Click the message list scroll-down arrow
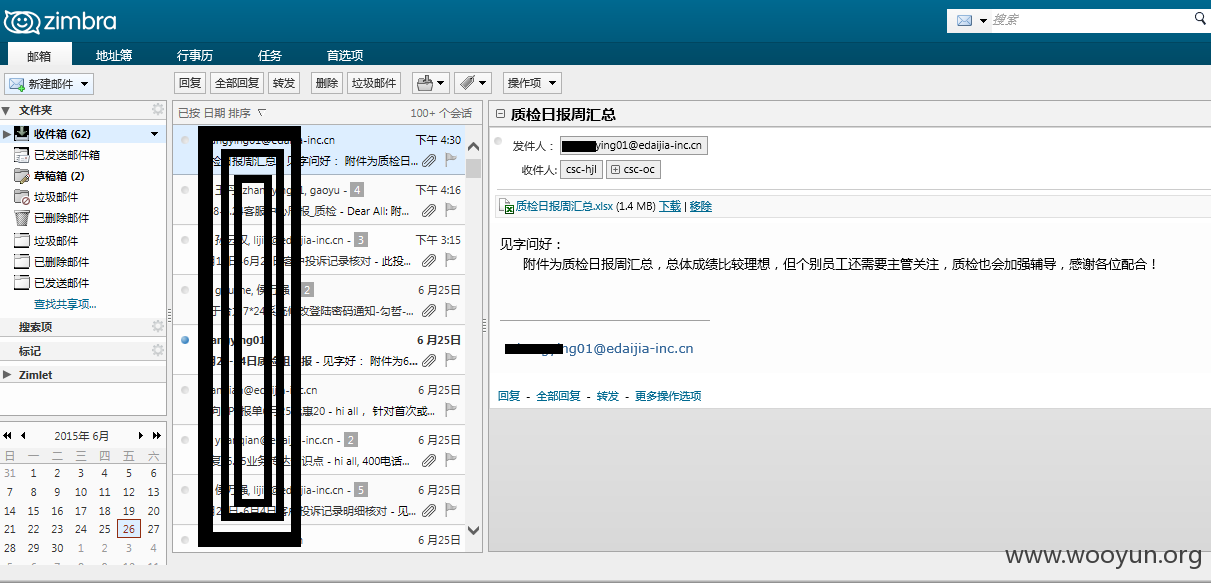 [474, 531]
